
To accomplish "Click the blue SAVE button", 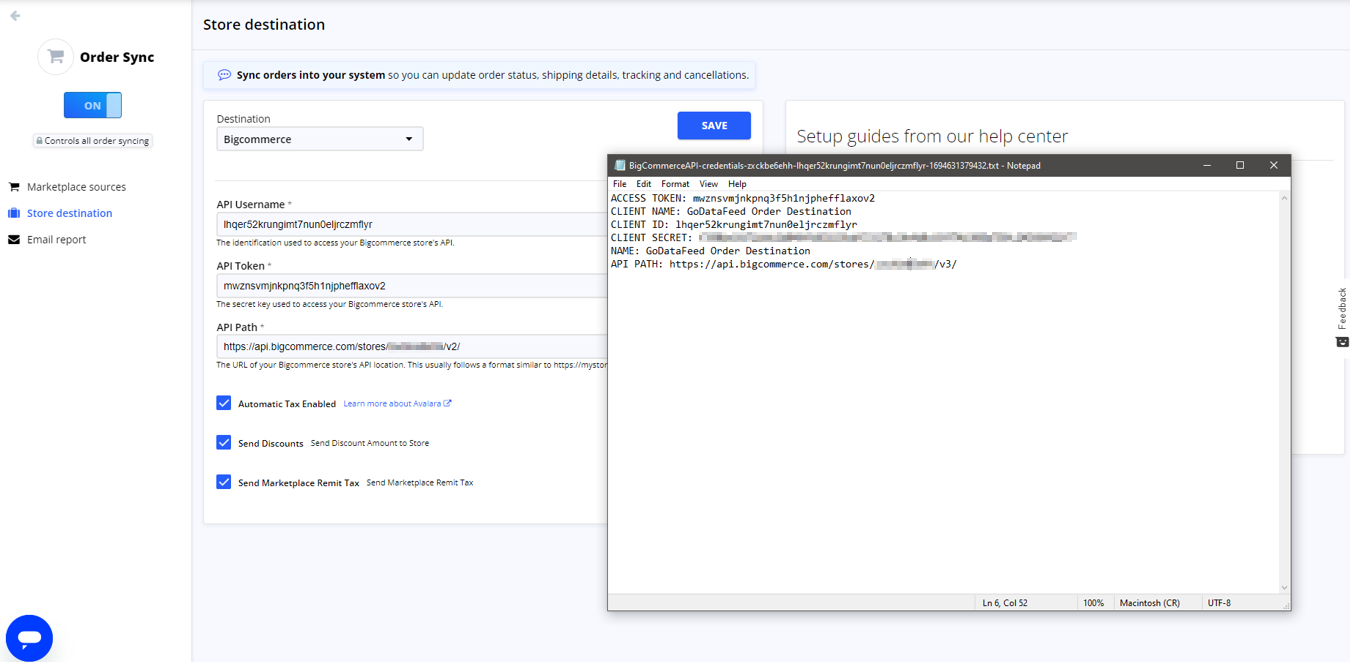I will tap(714, 125).
